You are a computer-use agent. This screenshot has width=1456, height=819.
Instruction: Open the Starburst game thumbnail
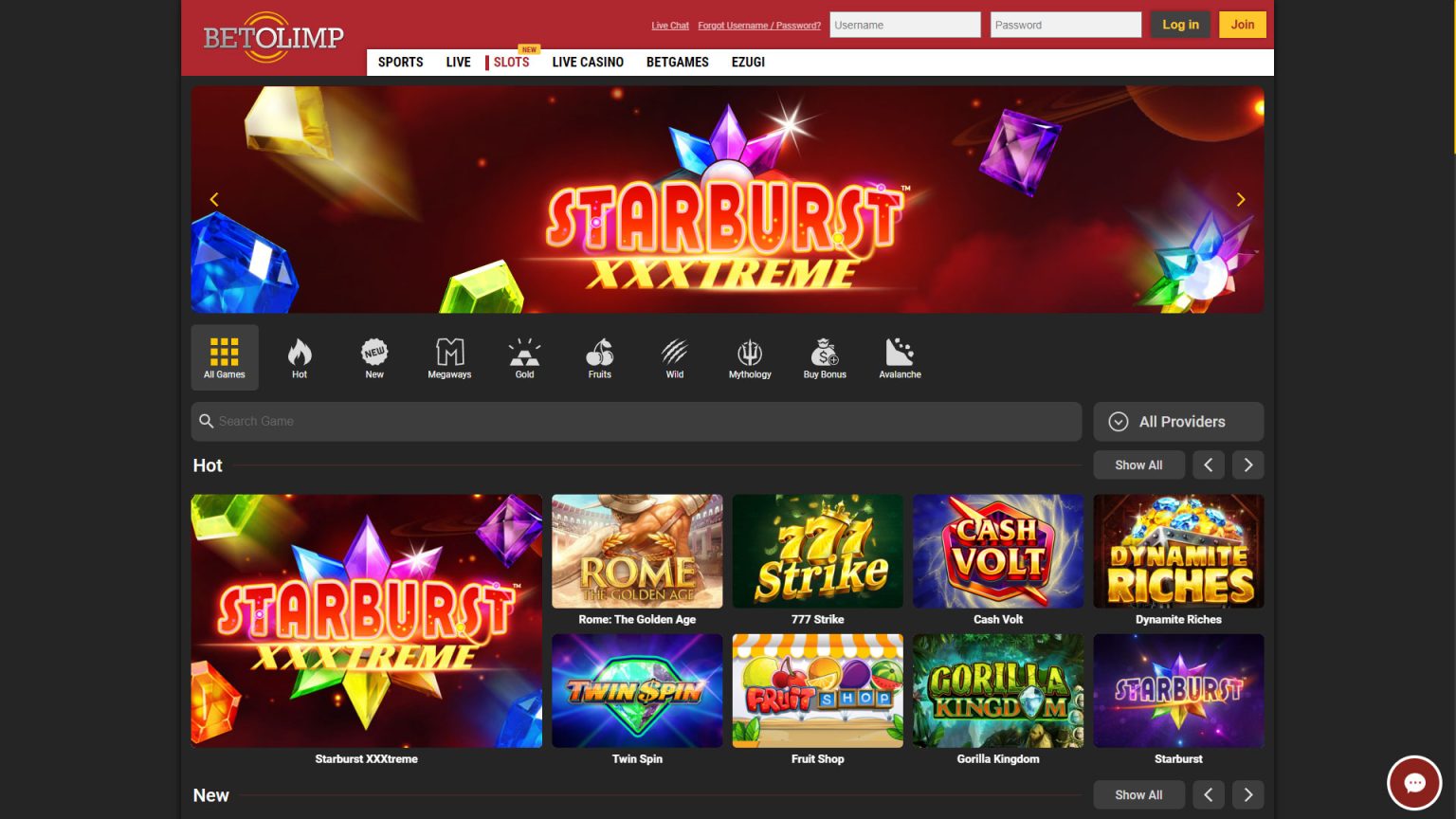coord(1178,691)
